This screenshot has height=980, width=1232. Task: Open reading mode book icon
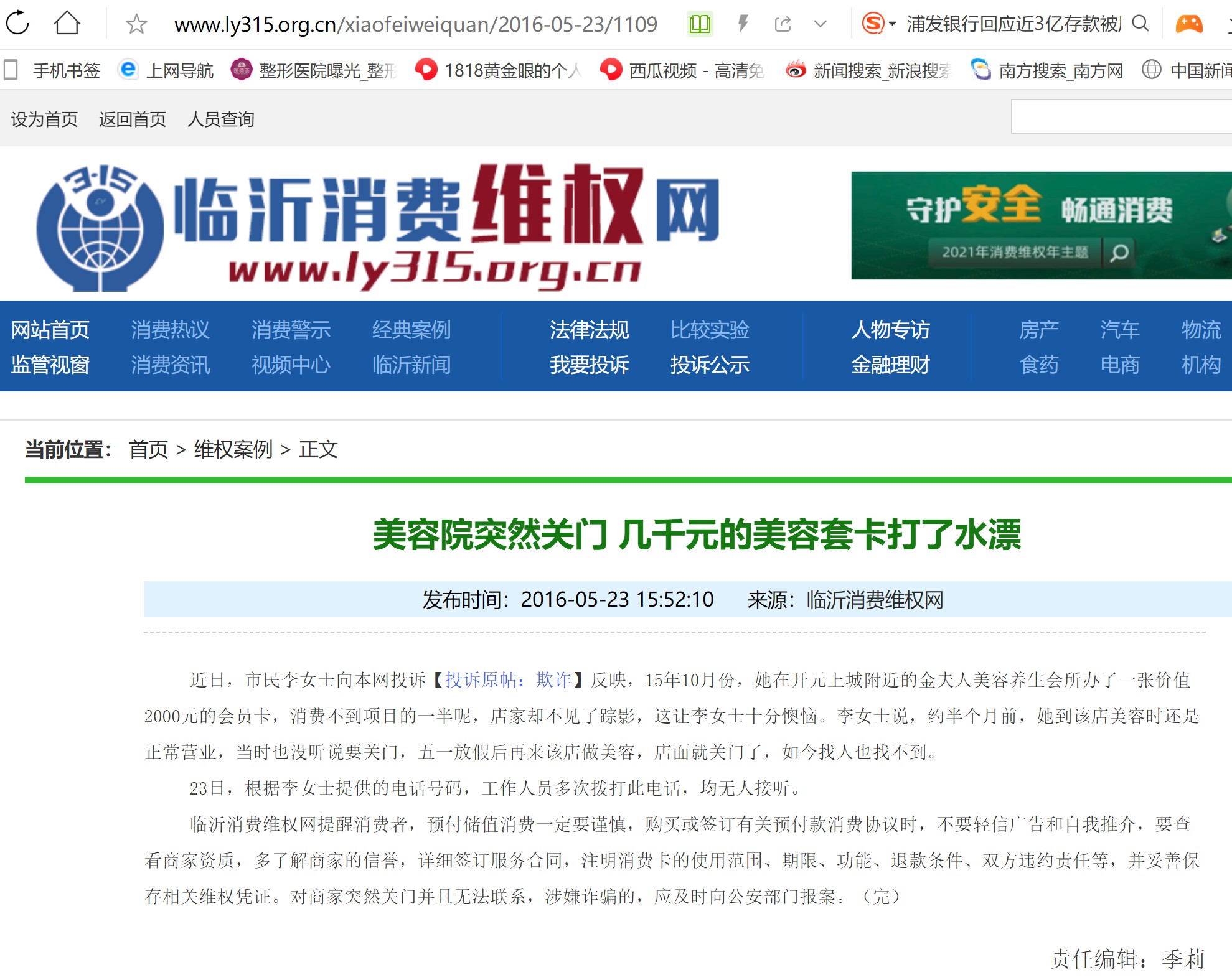pos(700,24)
